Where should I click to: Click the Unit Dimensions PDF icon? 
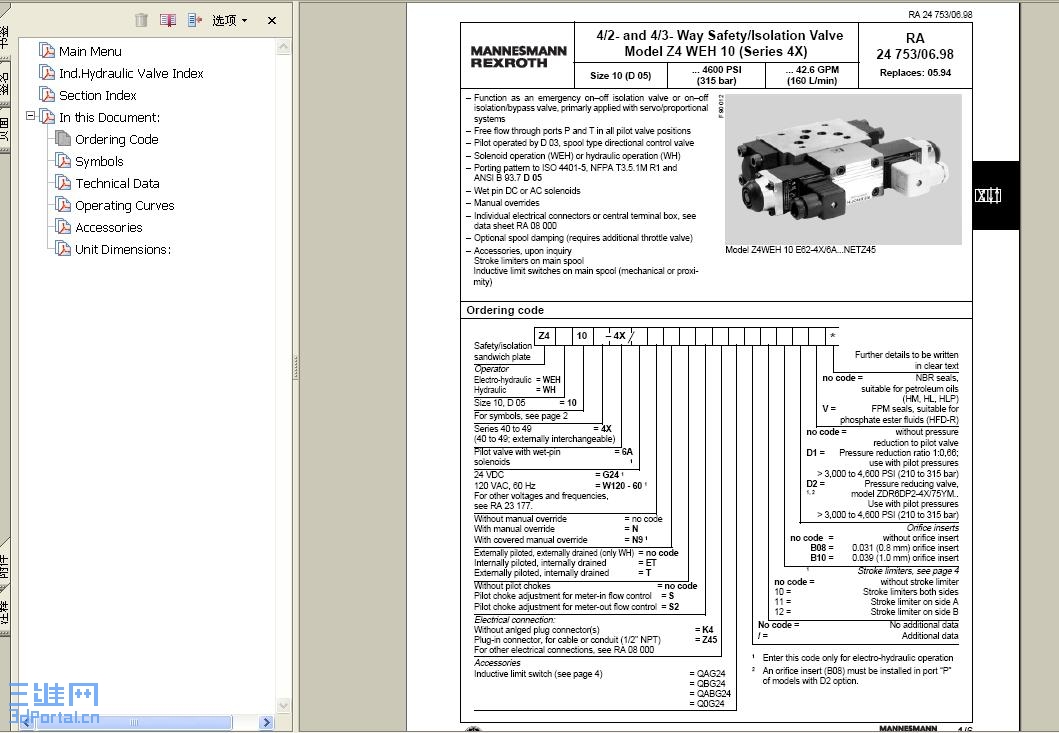pos(63,249)
